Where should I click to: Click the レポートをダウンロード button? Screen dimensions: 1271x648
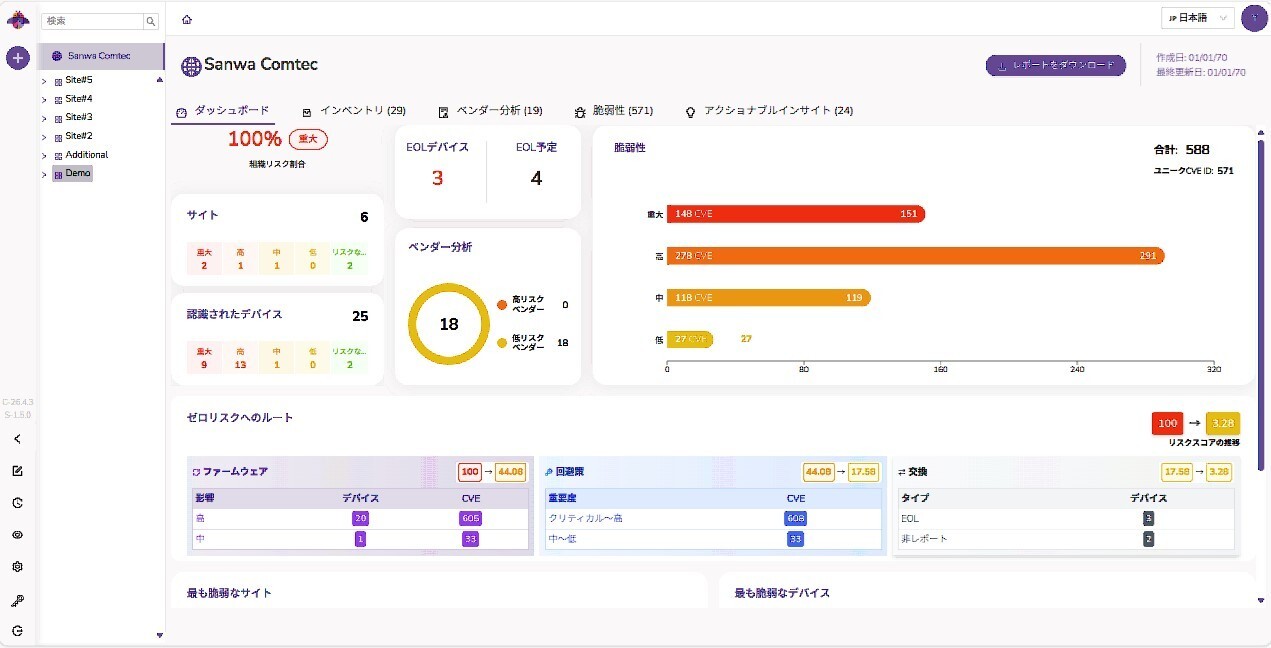1055,65
